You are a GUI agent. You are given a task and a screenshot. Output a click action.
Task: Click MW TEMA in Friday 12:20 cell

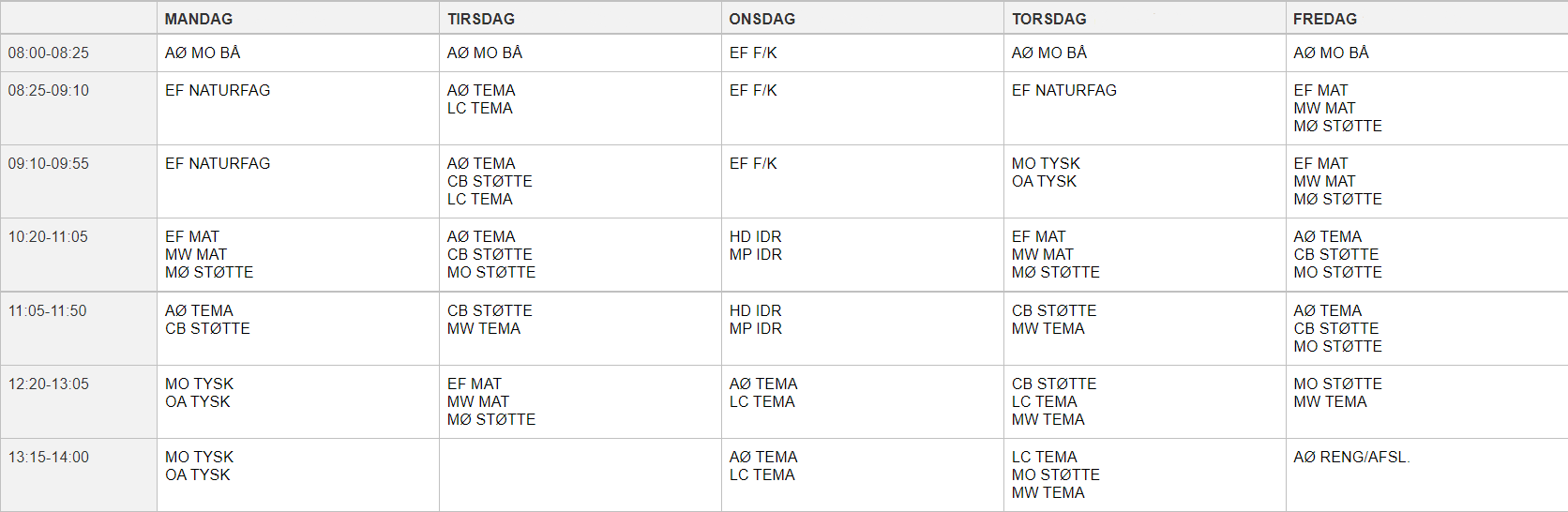pos(1330,402)
